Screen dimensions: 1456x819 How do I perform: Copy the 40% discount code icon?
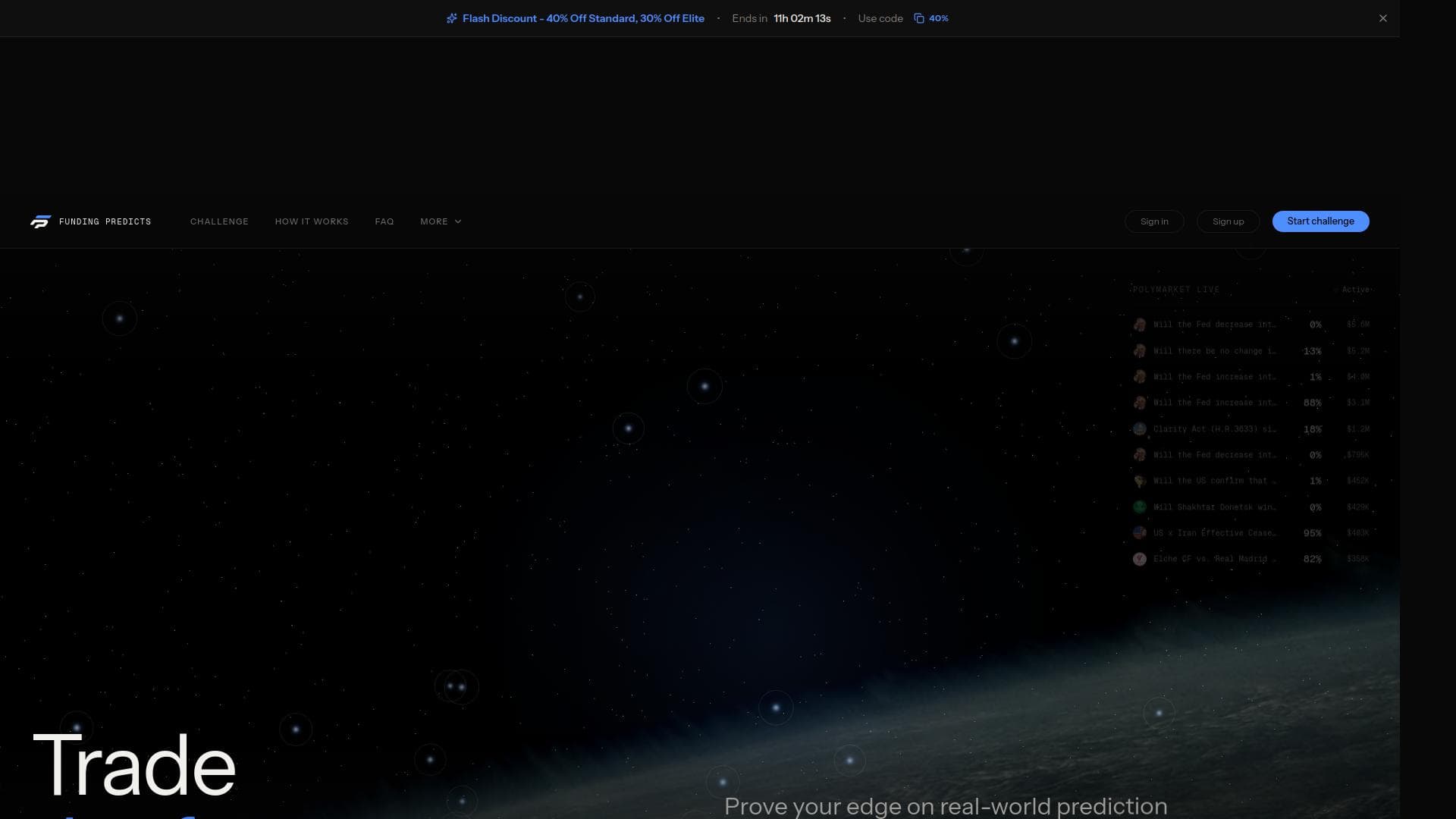click(919, 18)
